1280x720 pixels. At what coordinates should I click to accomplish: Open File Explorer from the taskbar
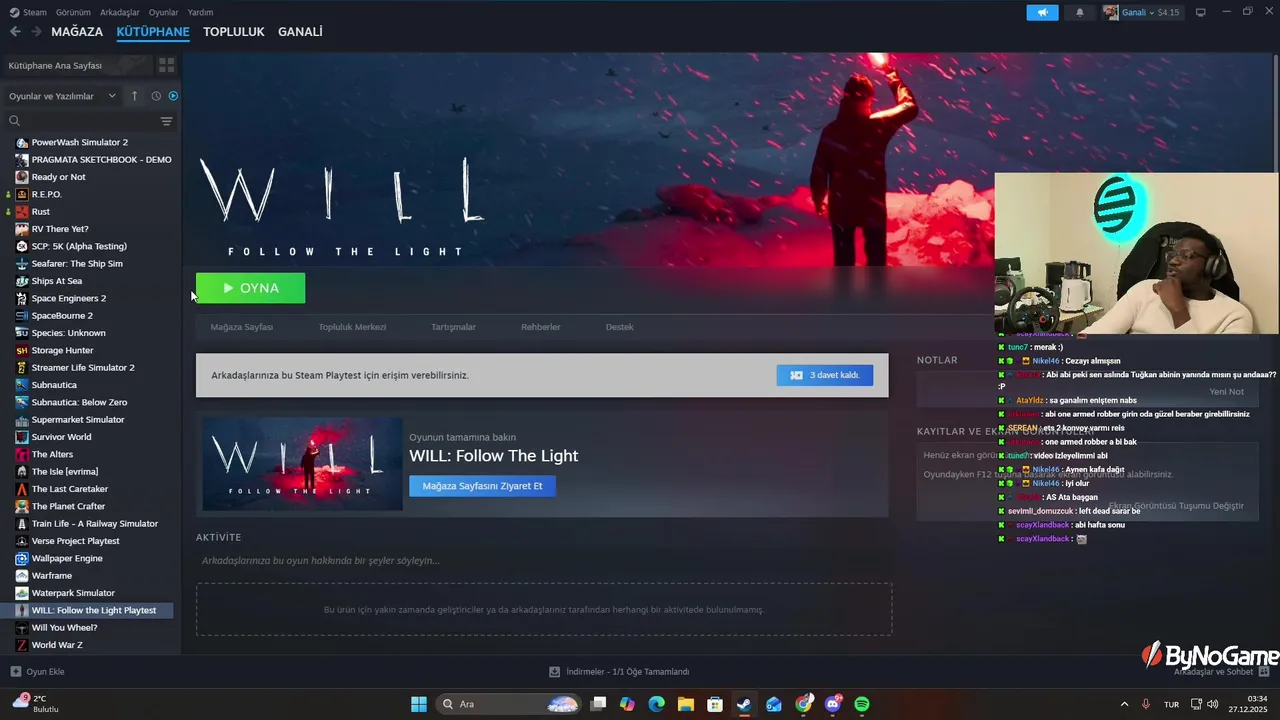click(686, 704)
